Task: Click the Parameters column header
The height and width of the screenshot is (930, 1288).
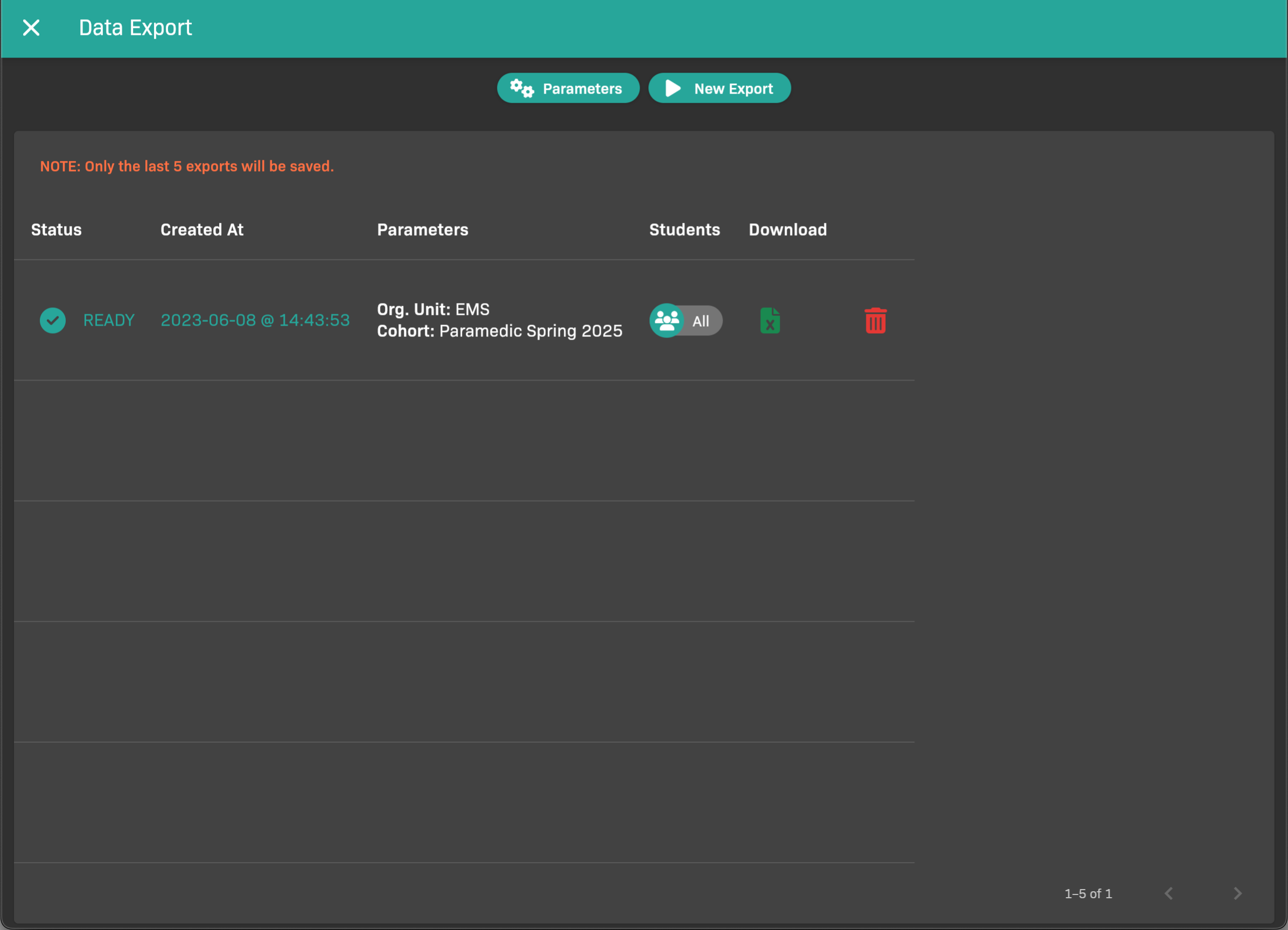Action: coord(423,230)
